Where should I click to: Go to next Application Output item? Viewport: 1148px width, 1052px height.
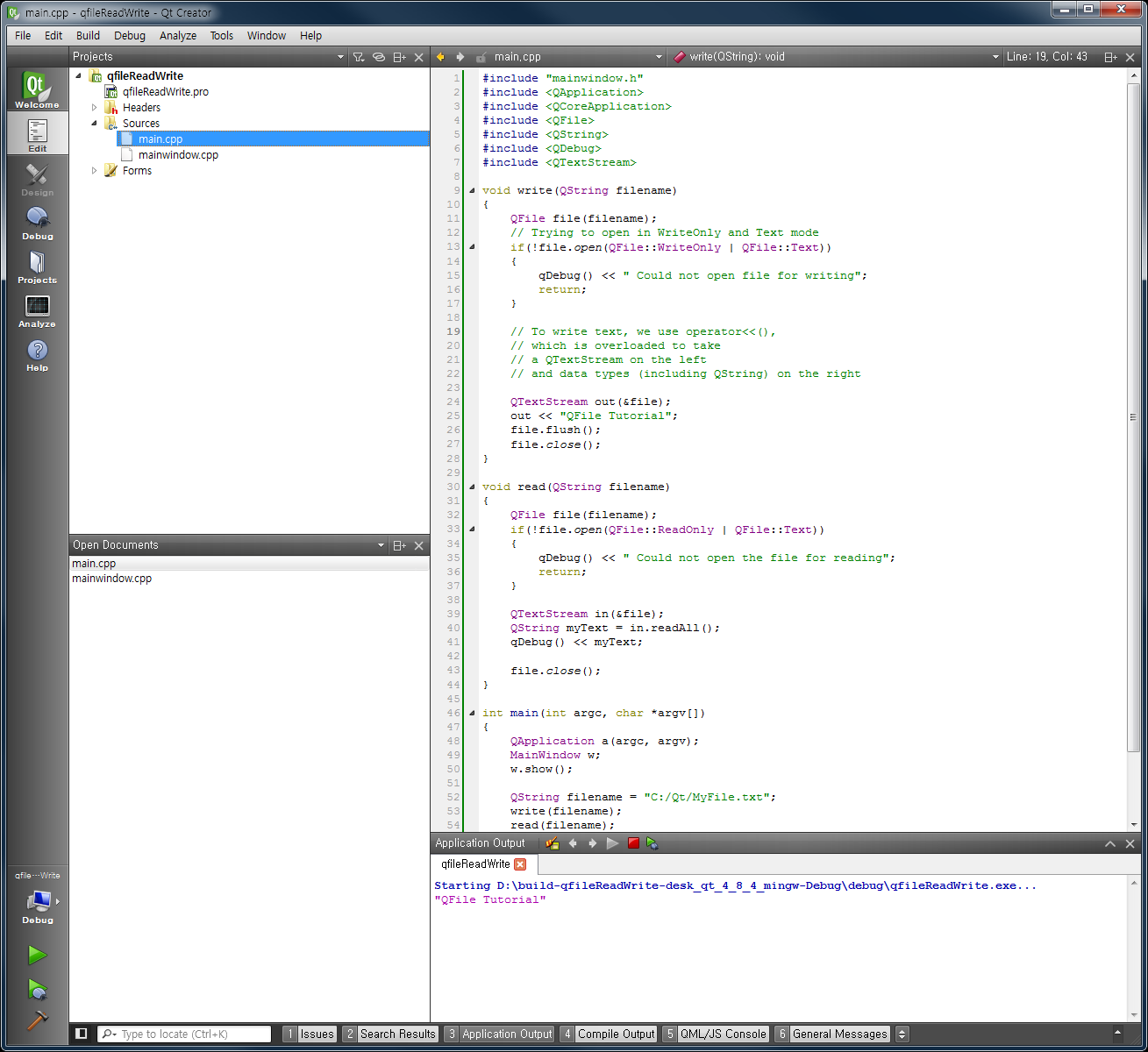coord(592,843)
